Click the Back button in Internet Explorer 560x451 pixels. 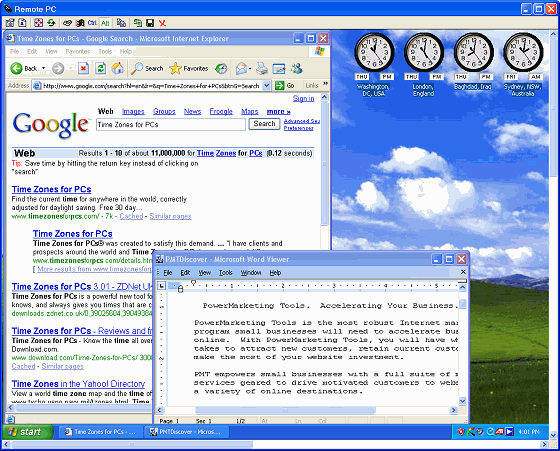click(24, 68)
